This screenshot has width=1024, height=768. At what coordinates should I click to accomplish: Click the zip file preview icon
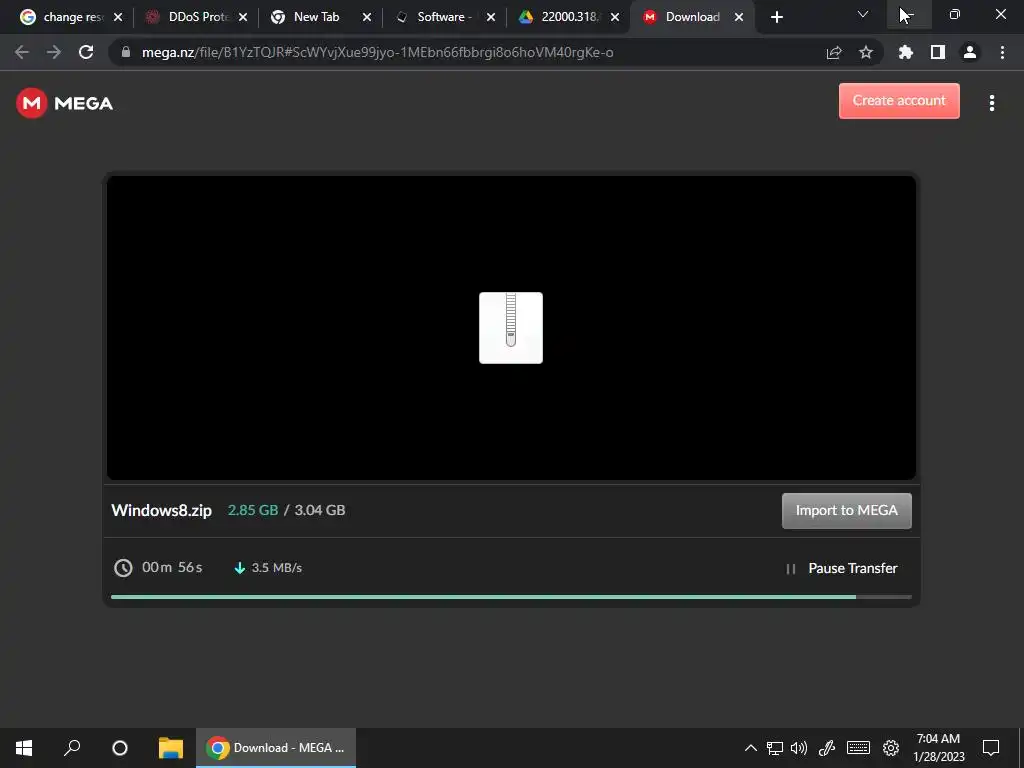(x=511, y=328)
